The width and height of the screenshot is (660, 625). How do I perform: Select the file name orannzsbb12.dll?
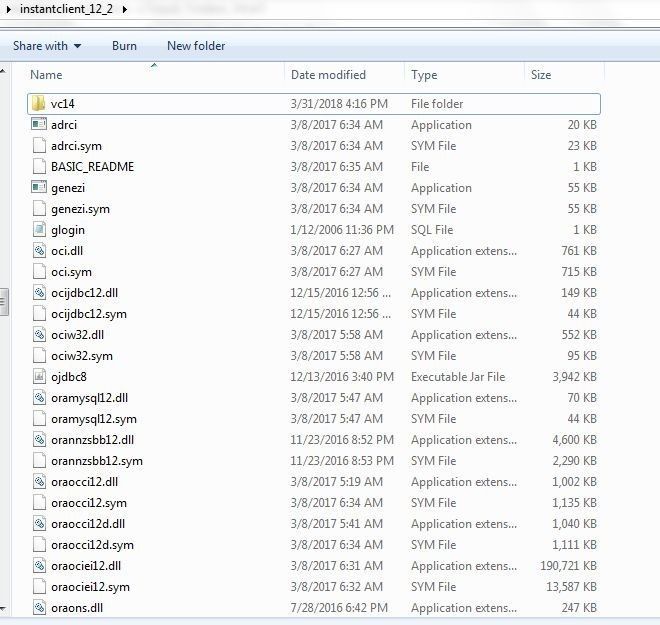(x=93, y=440)
